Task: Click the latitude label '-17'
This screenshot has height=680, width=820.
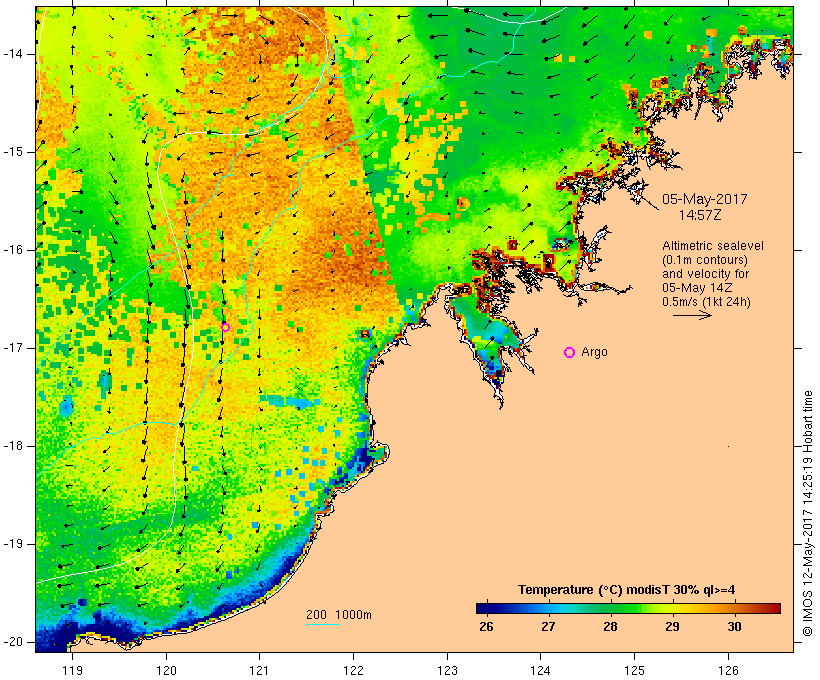Action: (13, 348)
